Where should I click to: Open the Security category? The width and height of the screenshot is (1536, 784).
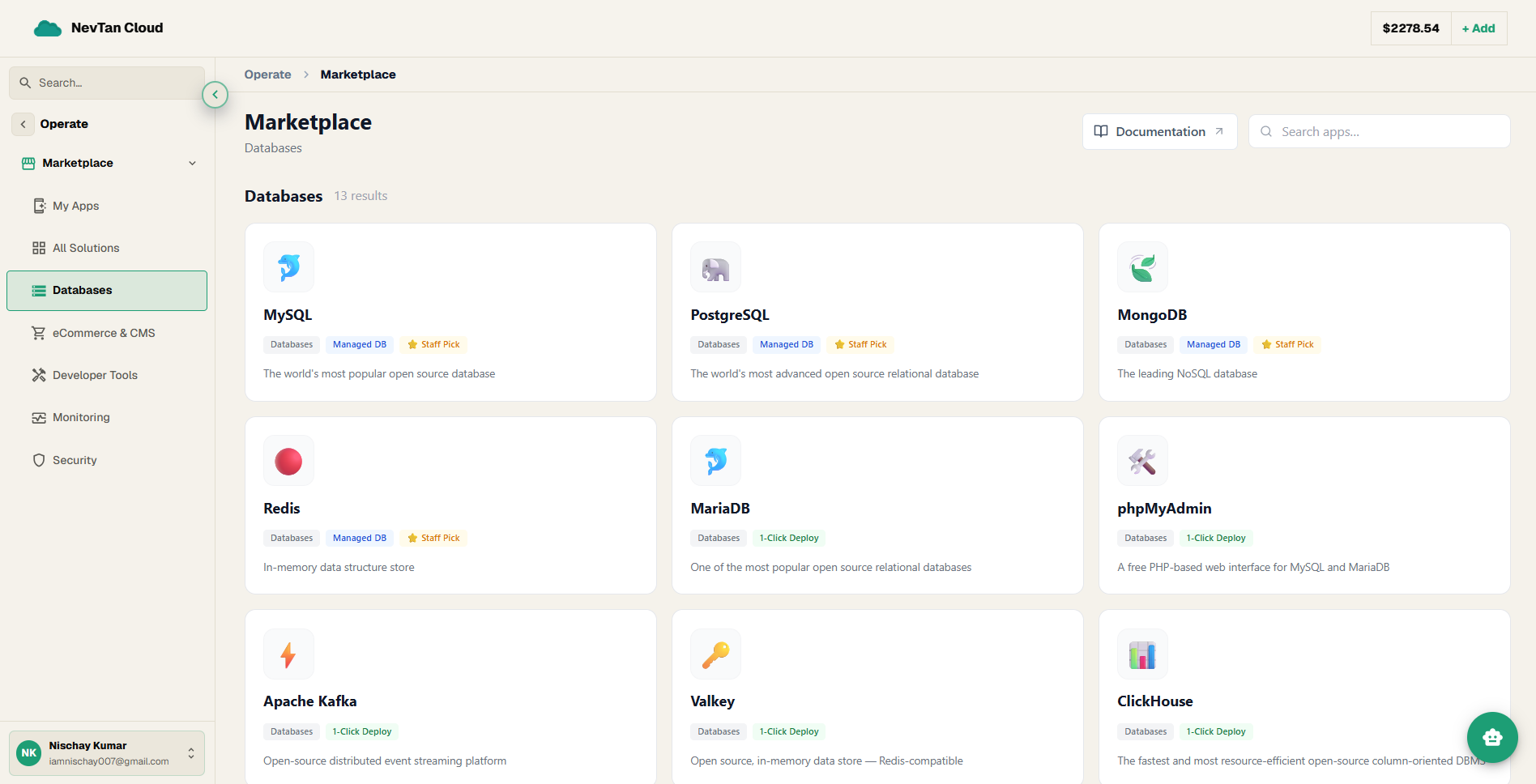point(106,460)
